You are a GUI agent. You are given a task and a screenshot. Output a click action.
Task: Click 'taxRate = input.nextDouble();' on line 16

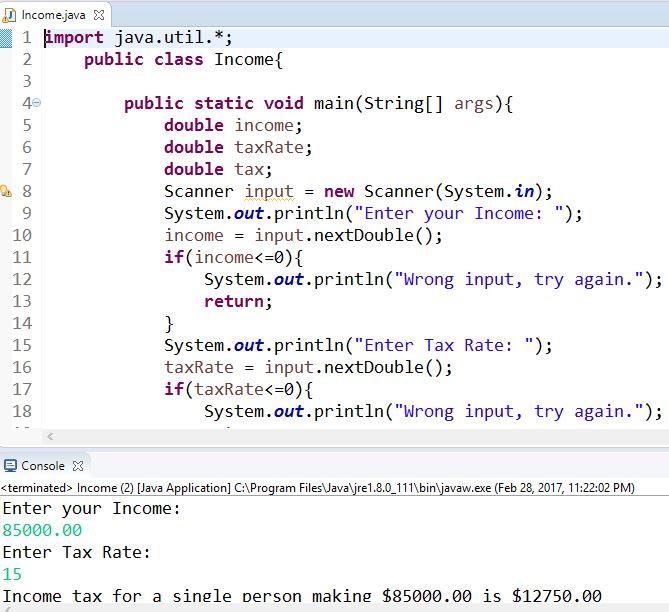tap(308, 367)
